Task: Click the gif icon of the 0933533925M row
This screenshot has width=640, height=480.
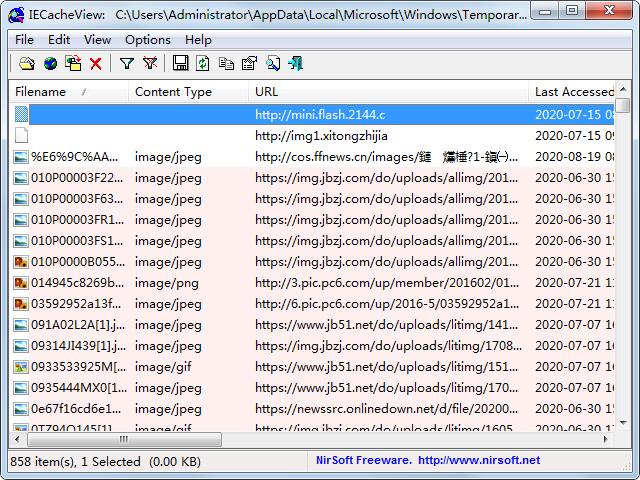Action: (20, 367)
